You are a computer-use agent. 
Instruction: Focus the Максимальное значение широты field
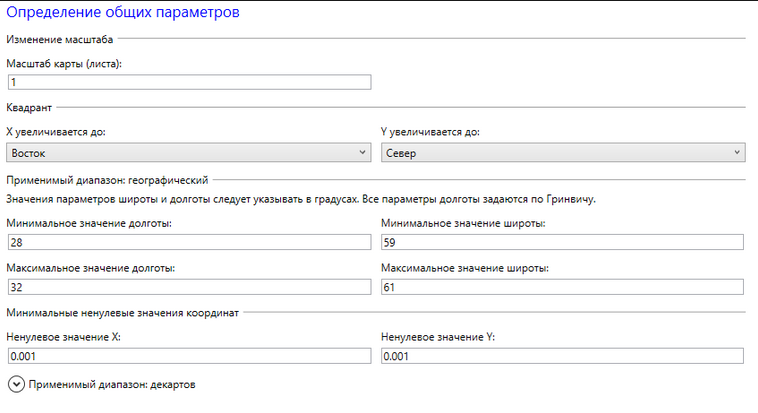(563, 288)
